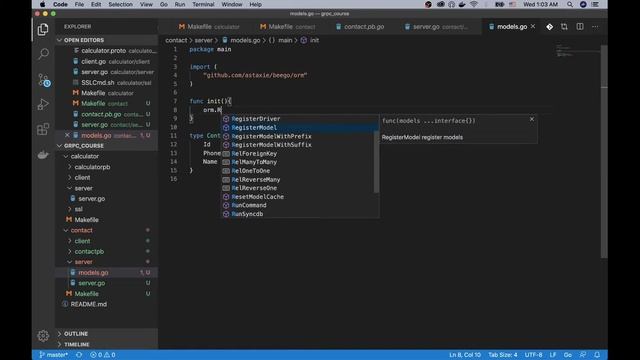Open SSLCmd.sh in Open Editors

click(x=106, y=82)
